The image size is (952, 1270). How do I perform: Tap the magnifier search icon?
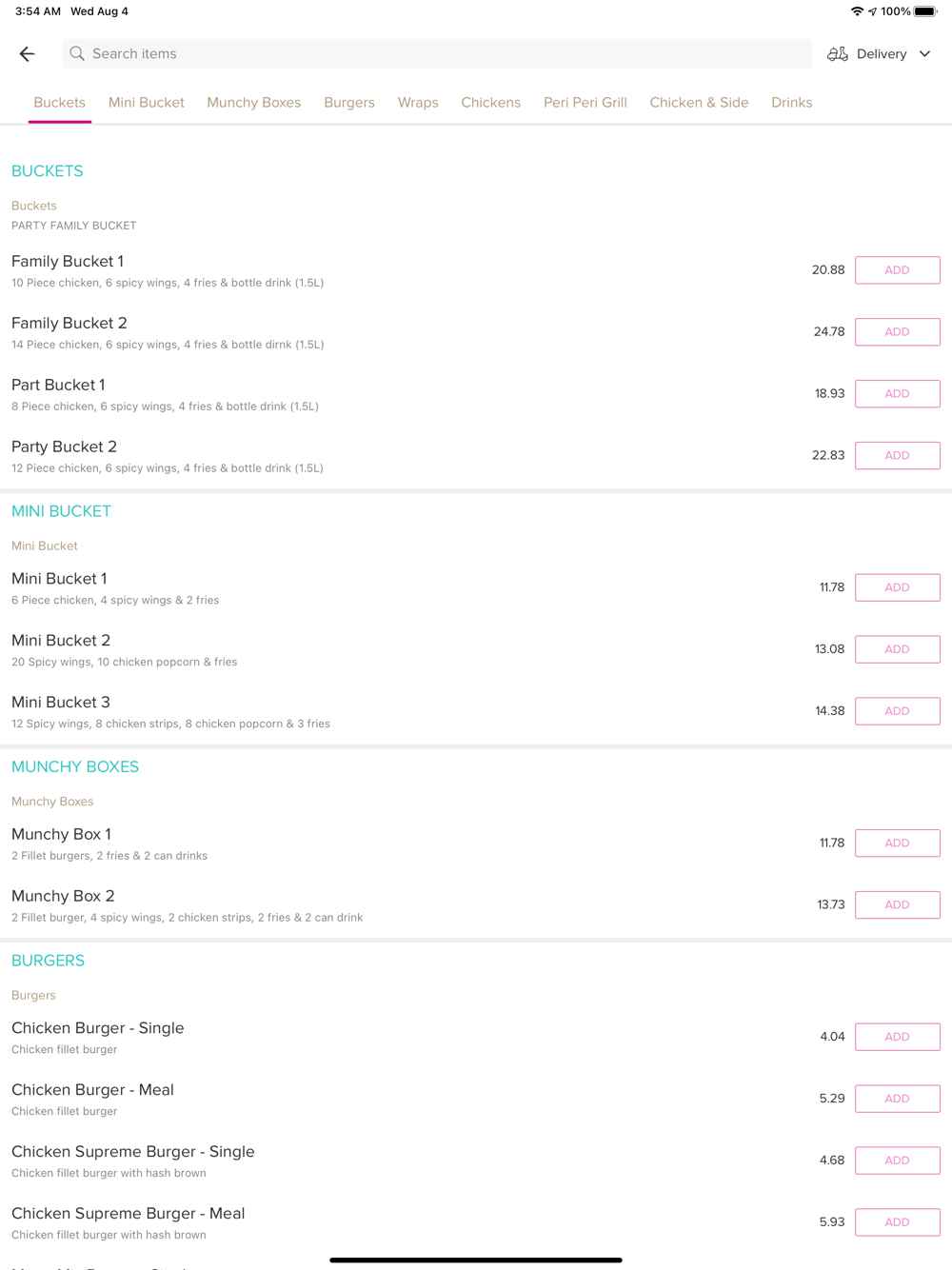(x=77, y=53)
